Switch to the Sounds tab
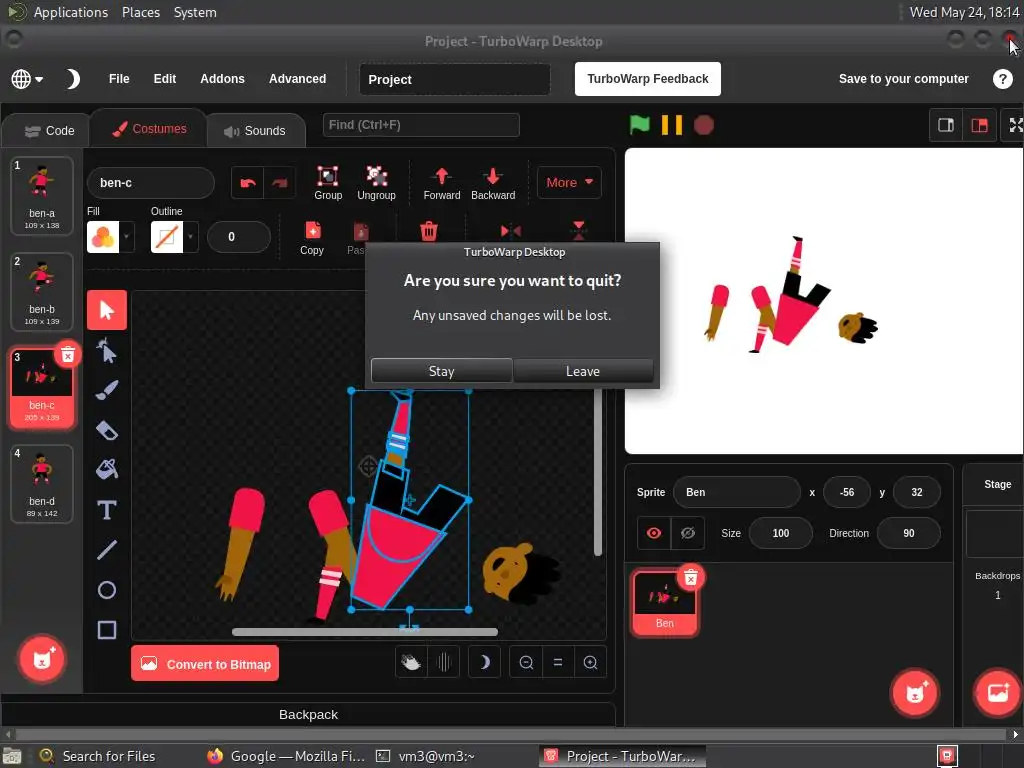 pos(255,131)
